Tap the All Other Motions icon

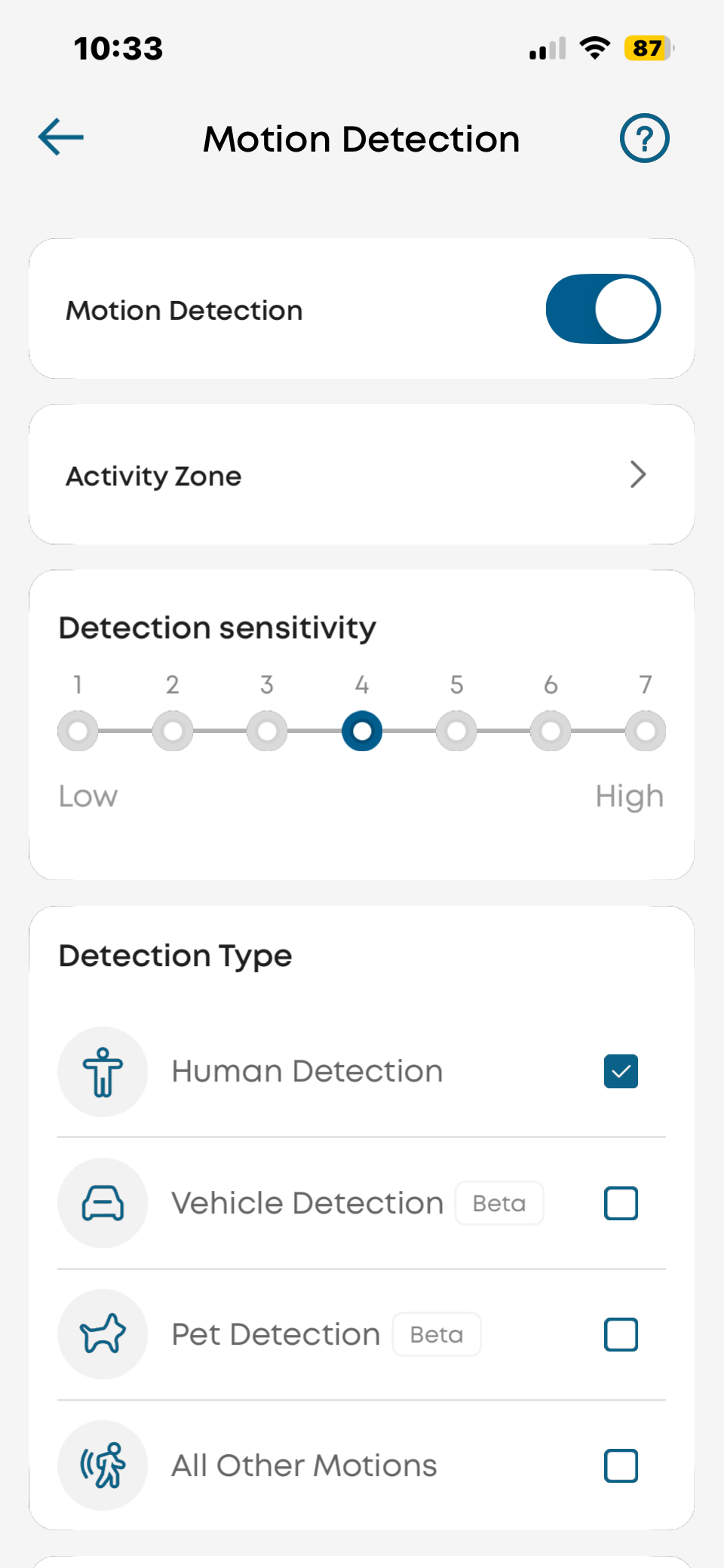point(103,1465)
